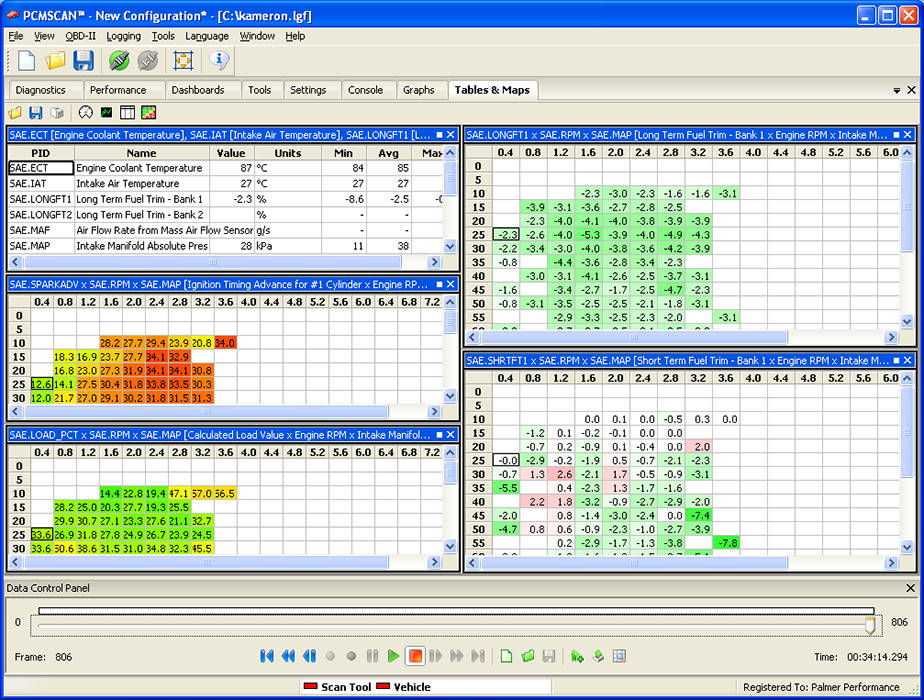Switch to the Dashboards tab

click(197, 90)
